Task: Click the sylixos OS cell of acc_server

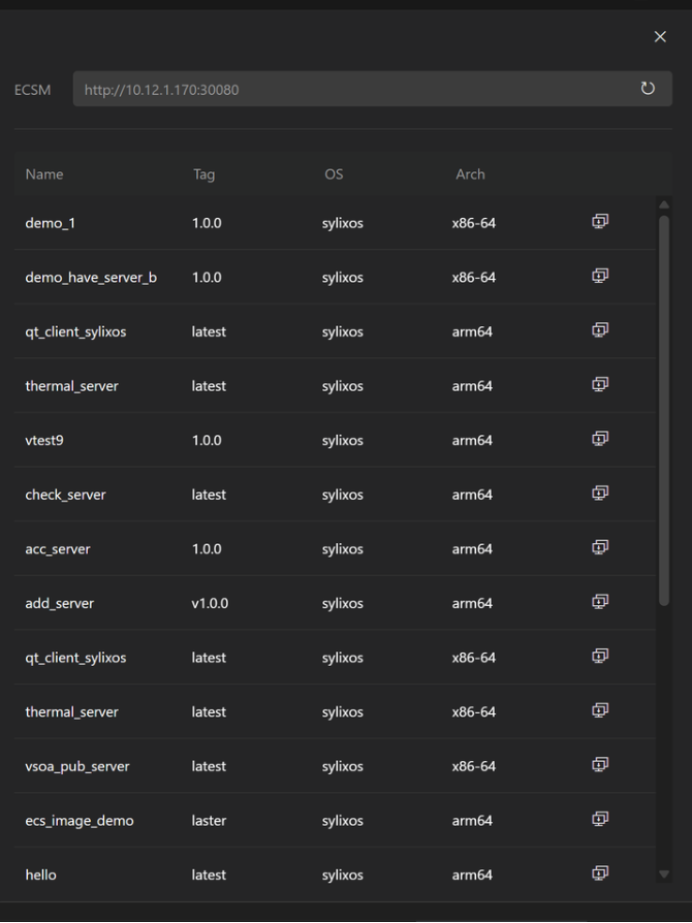Action: (x=342, y=549)
